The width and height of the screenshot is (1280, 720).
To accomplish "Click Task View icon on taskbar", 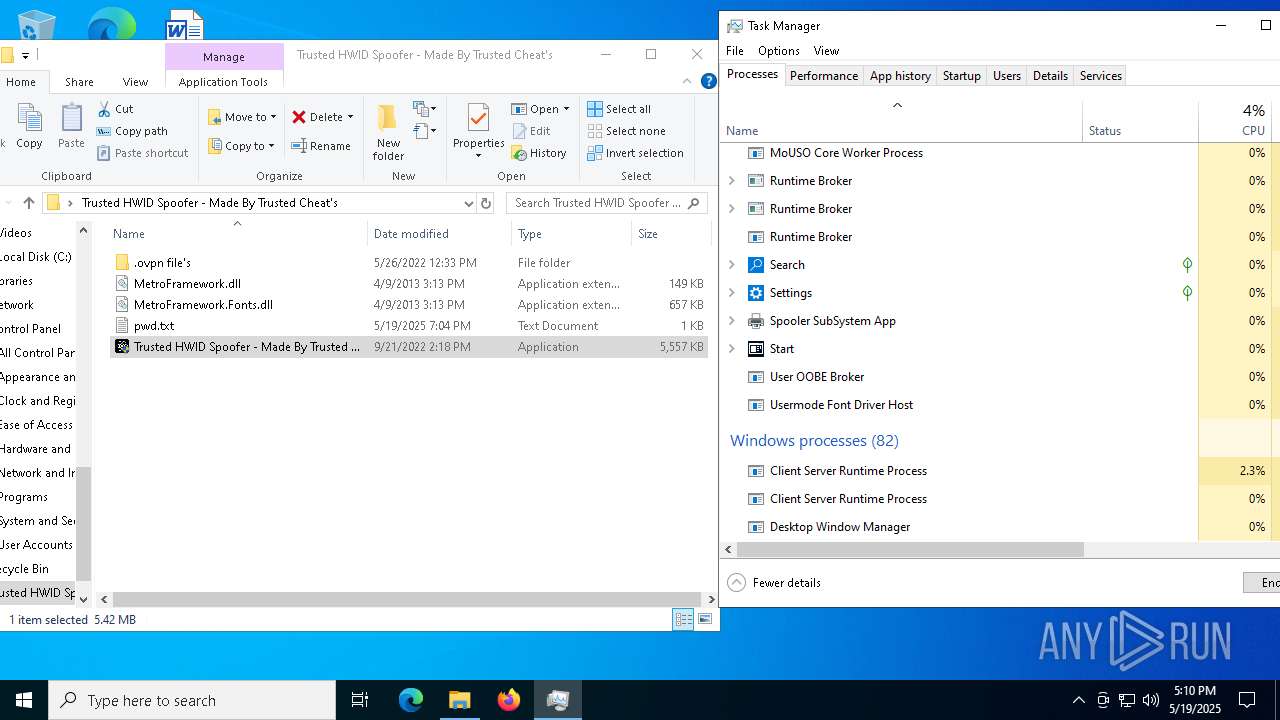I will click(360, 700).
